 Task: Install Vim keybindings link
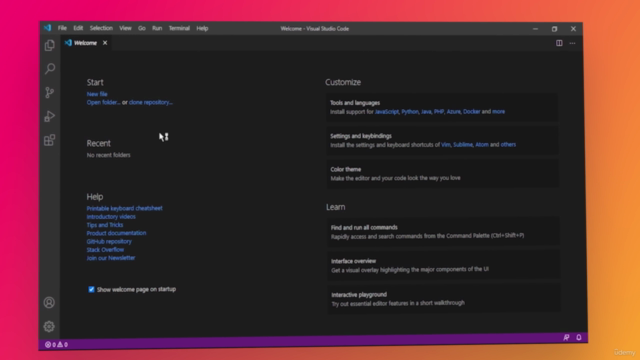coord(446,144)
